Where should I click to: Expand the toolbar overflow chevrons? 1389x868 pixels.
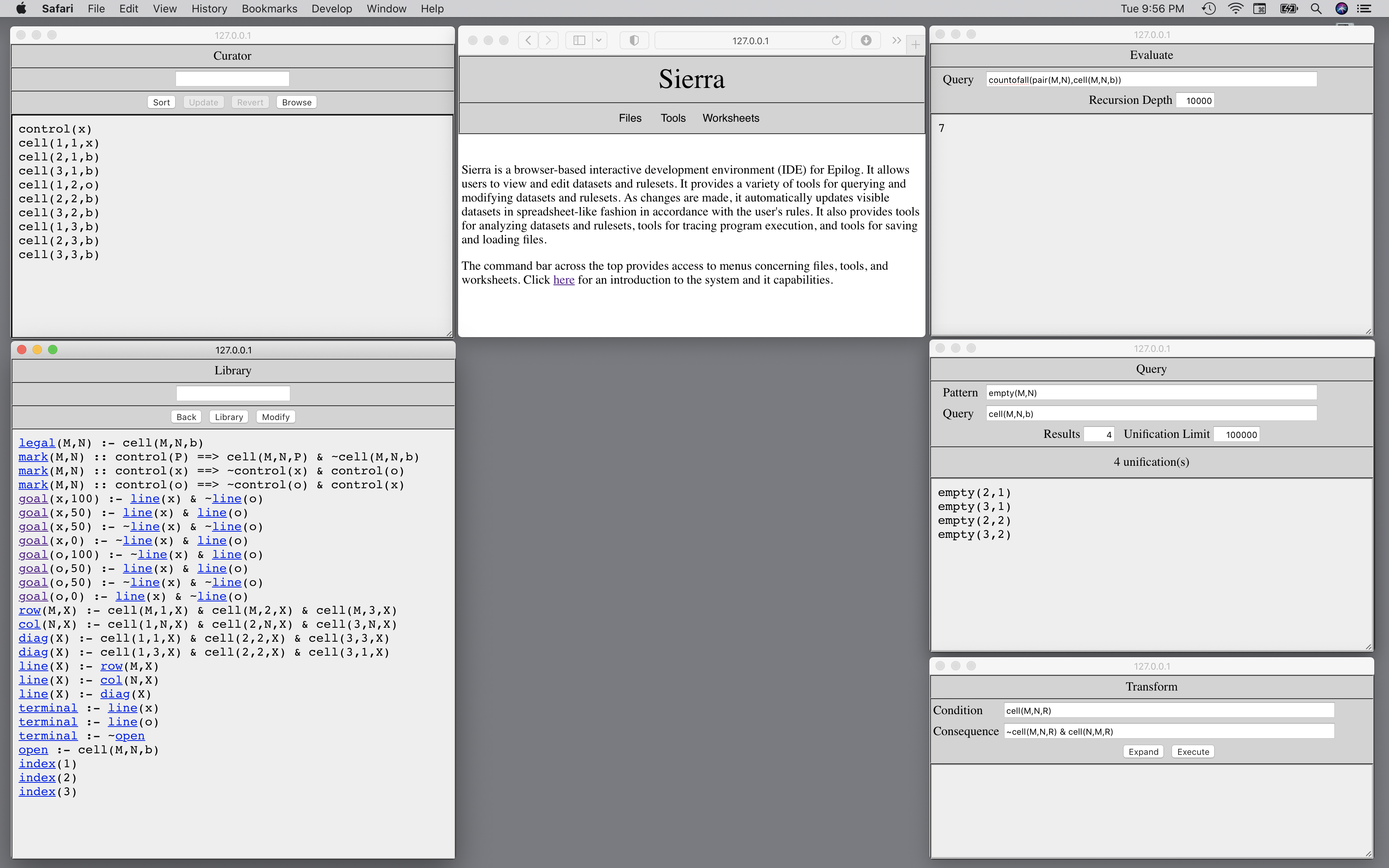896,40
